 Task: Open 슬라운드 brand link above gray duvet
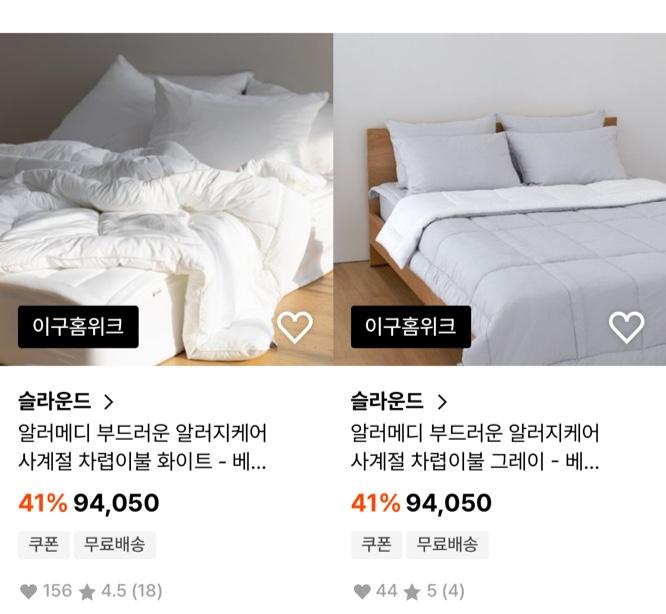[387, 402]
